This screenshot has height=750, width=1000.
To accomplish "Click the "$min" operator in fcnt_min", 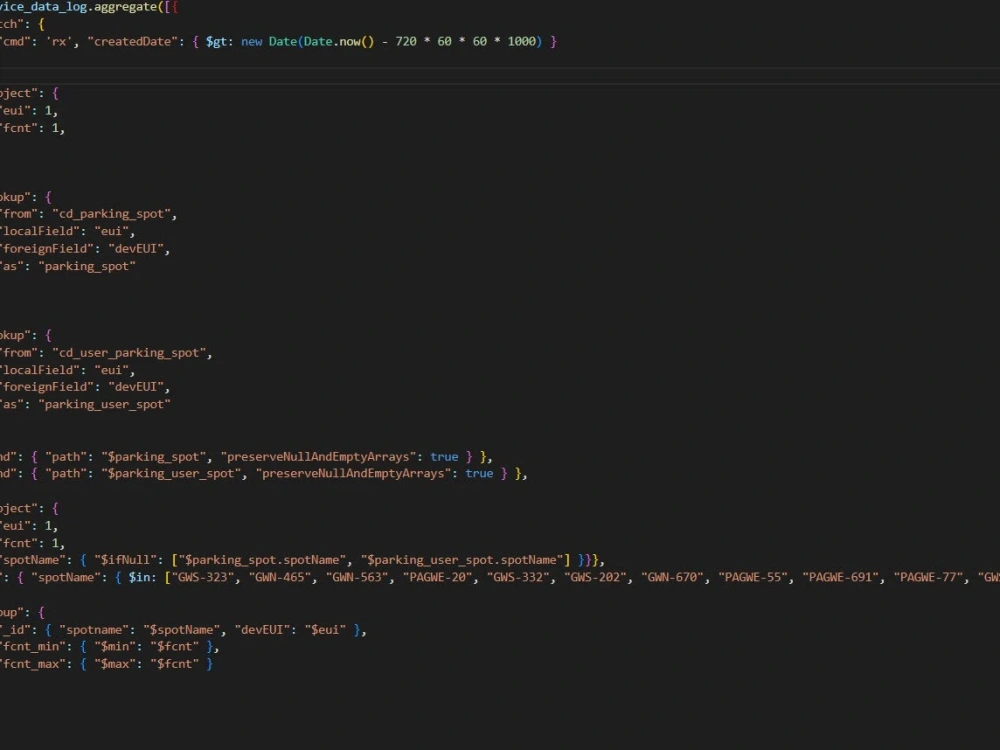I will (115, 647).
